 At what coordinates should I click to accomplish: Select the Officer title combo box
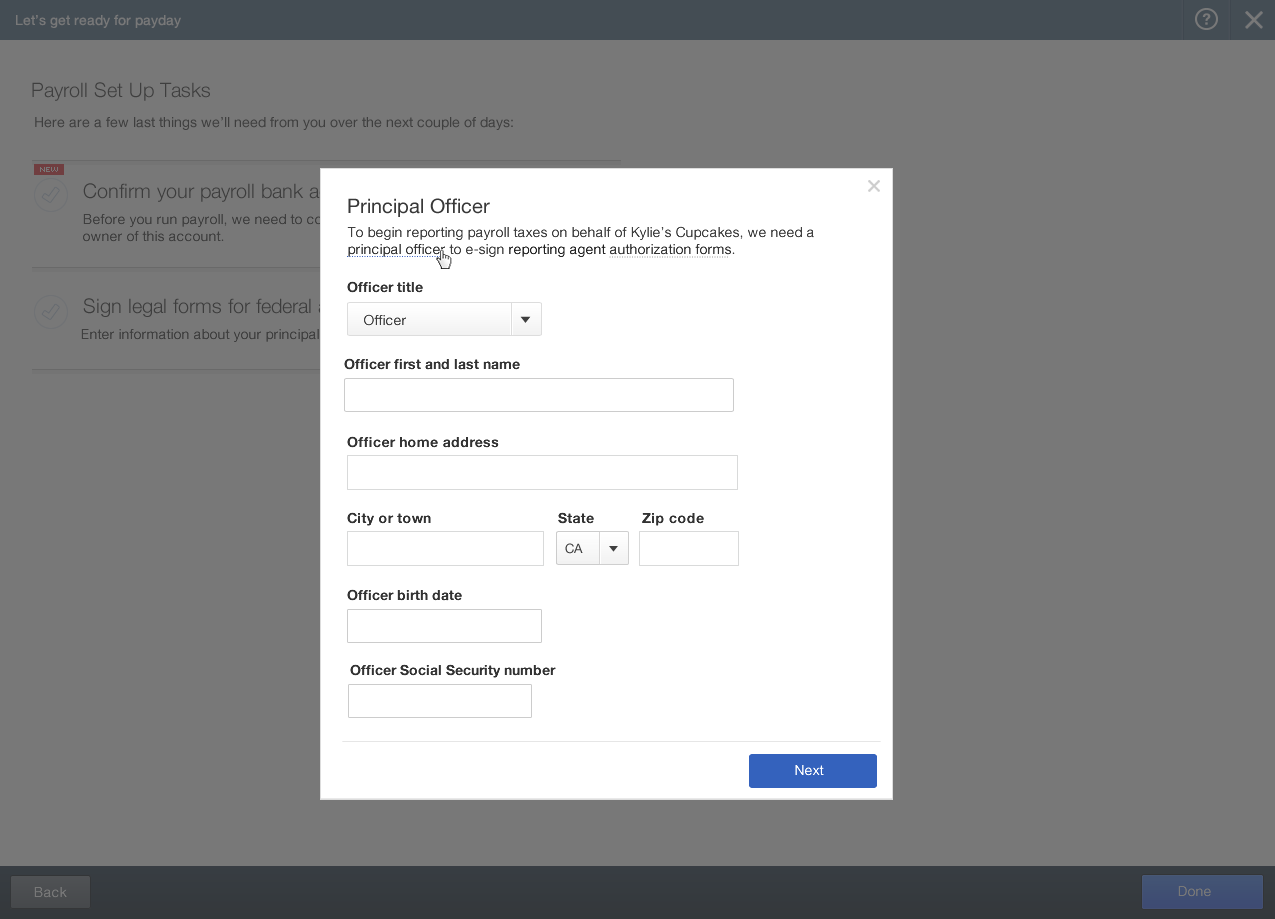click(444, 319)
